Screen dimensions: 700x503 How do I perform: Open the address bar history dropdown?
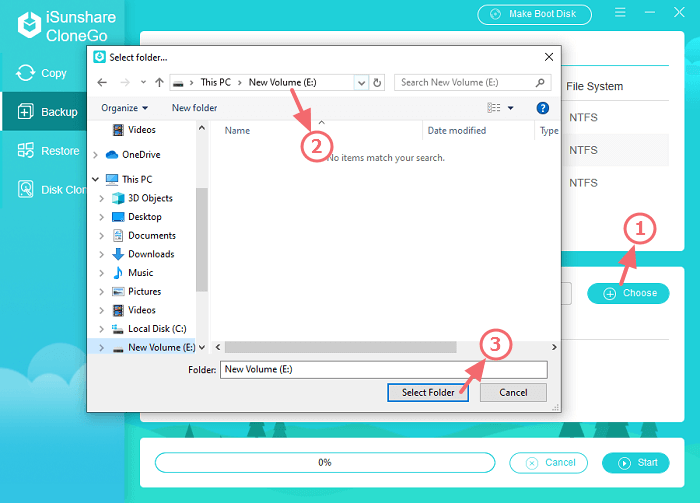pyautogui.click(x=361, y=83)
